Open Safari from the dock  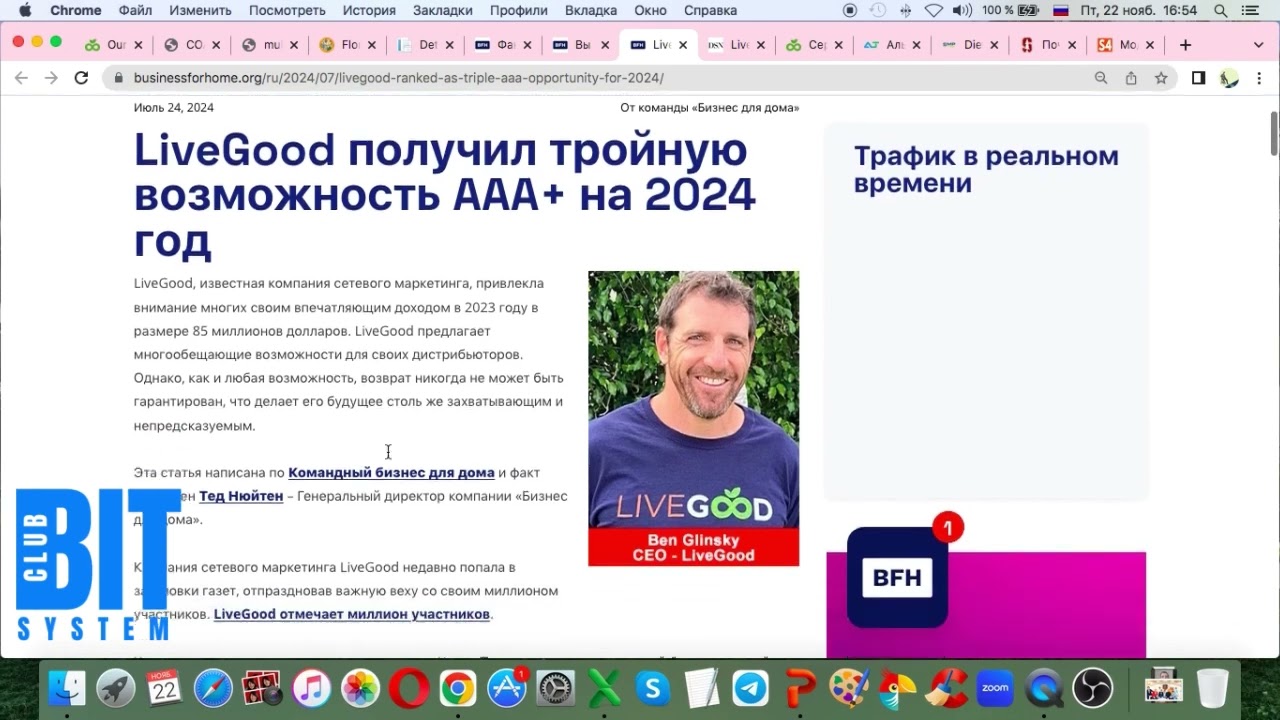(x=213, y=688)
